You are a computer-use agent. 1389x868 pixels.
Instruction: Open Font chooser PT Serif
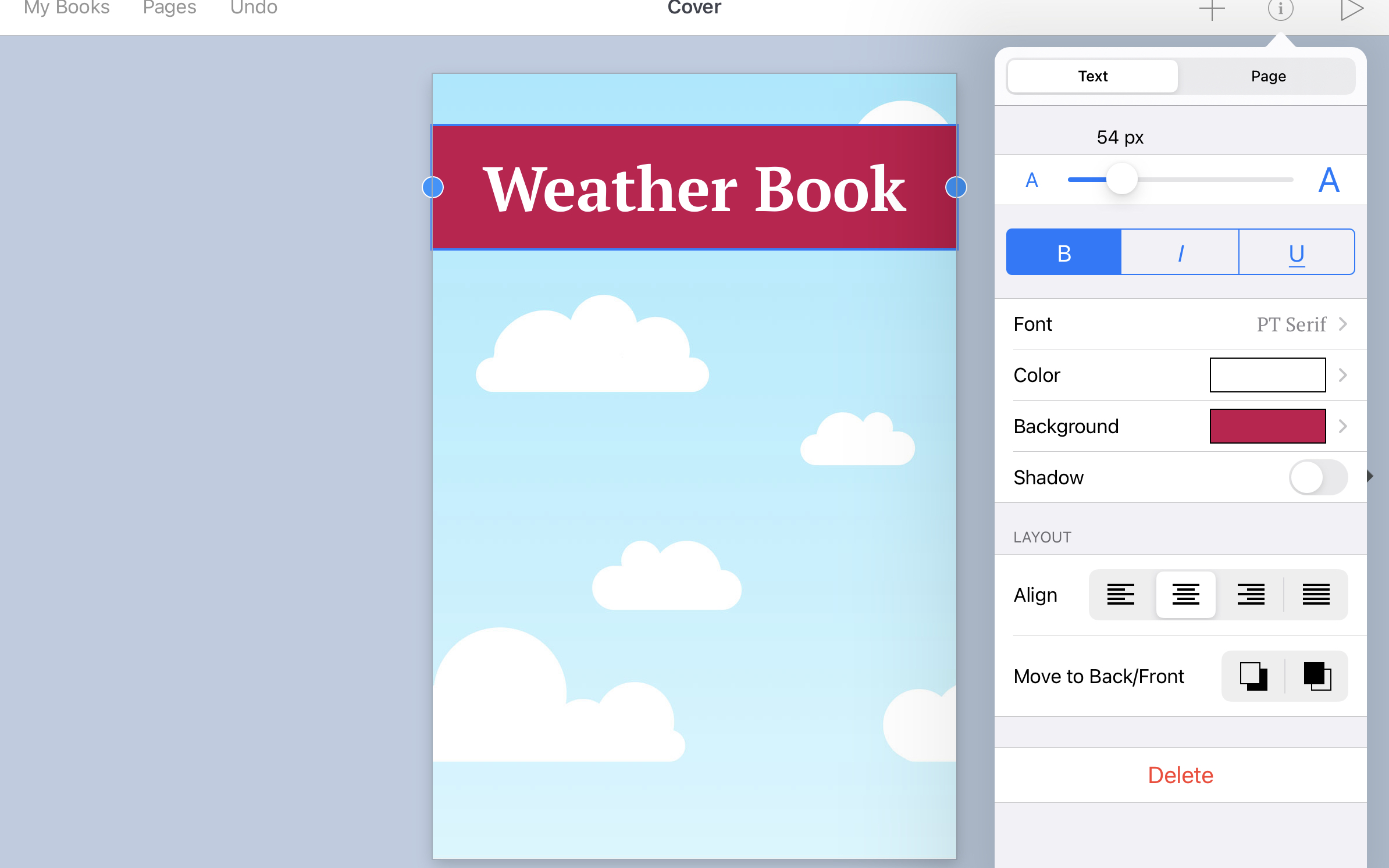click(1181, 324)
